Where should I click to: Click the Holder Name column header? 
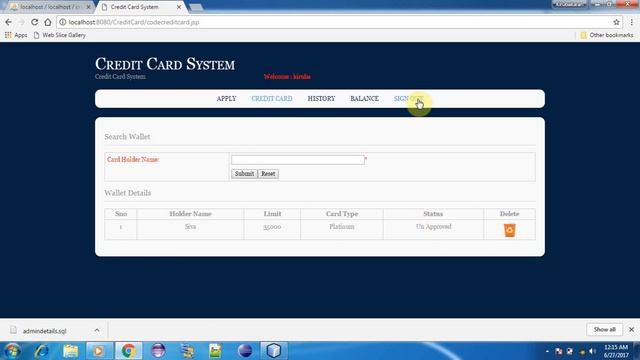(190, 214)
